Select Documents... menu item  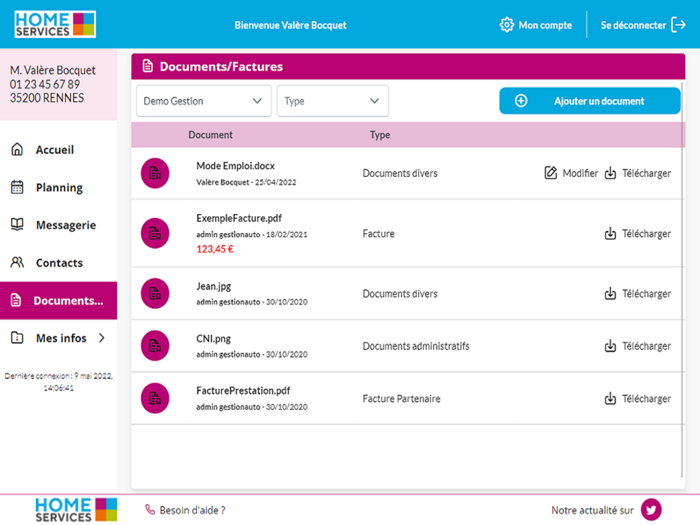(x=58, y=300)
